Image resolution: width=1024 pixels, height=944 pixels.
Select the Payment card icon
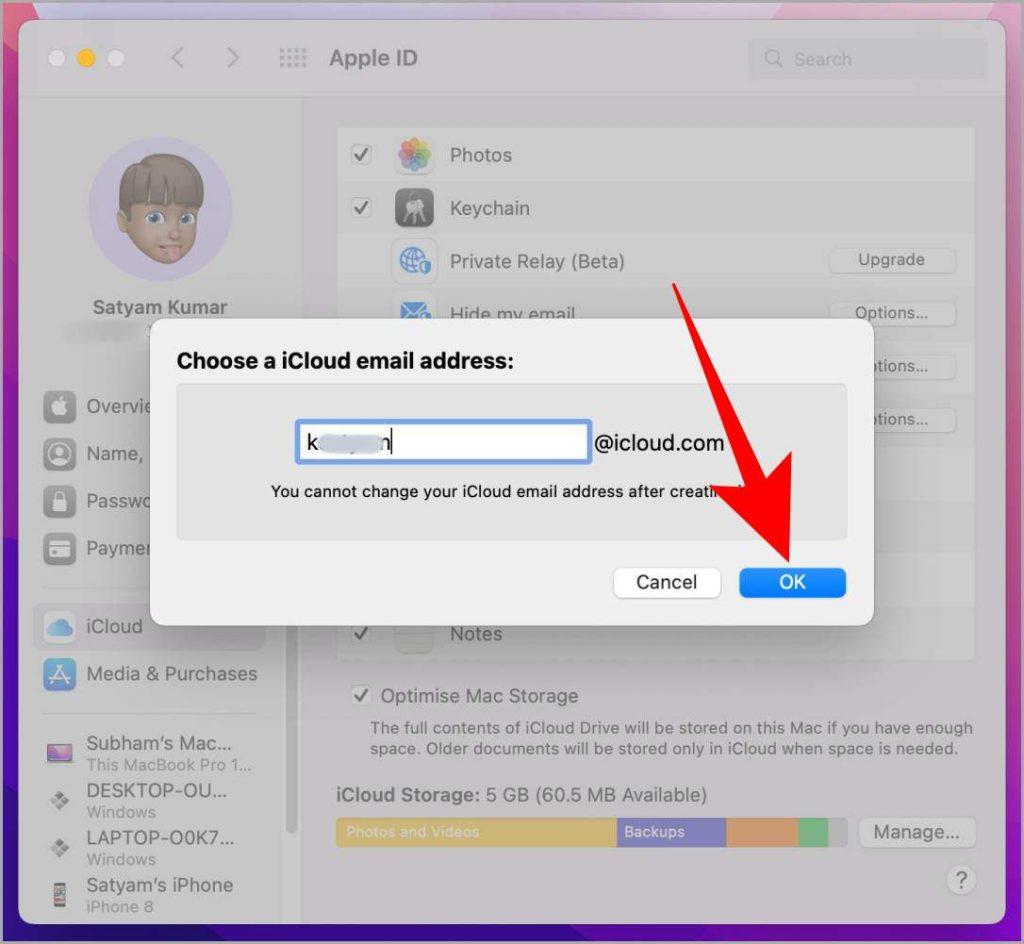59,548
